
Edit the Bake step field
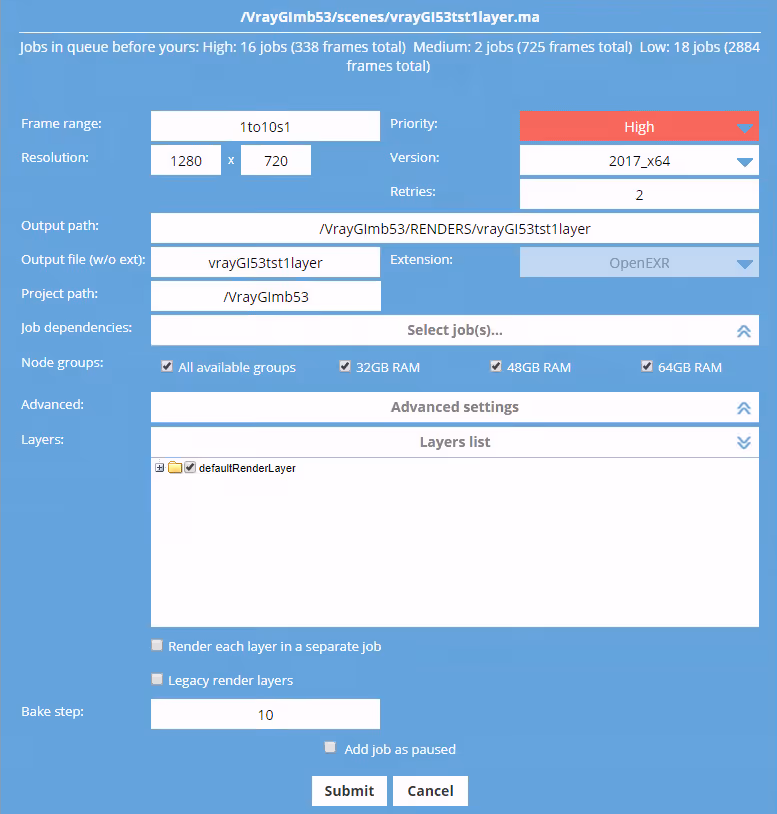pos(265,714)
